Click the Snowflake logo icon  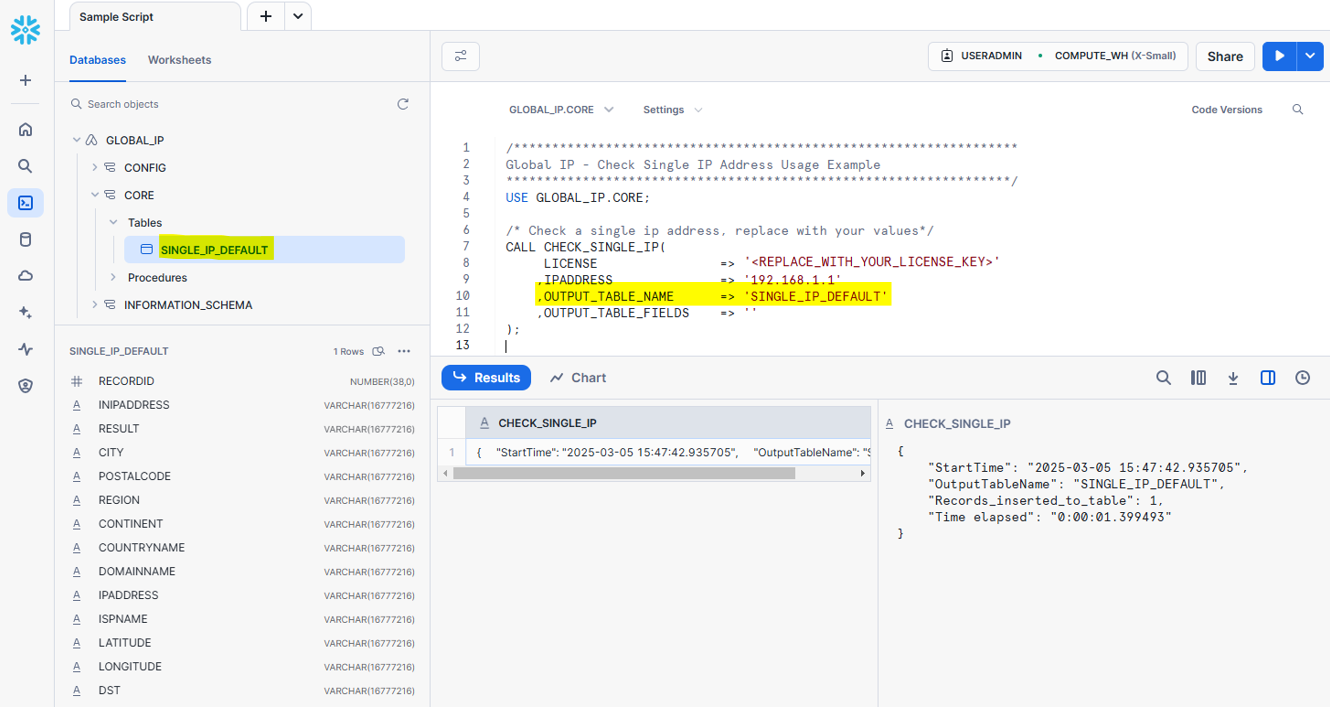point(25,30)
